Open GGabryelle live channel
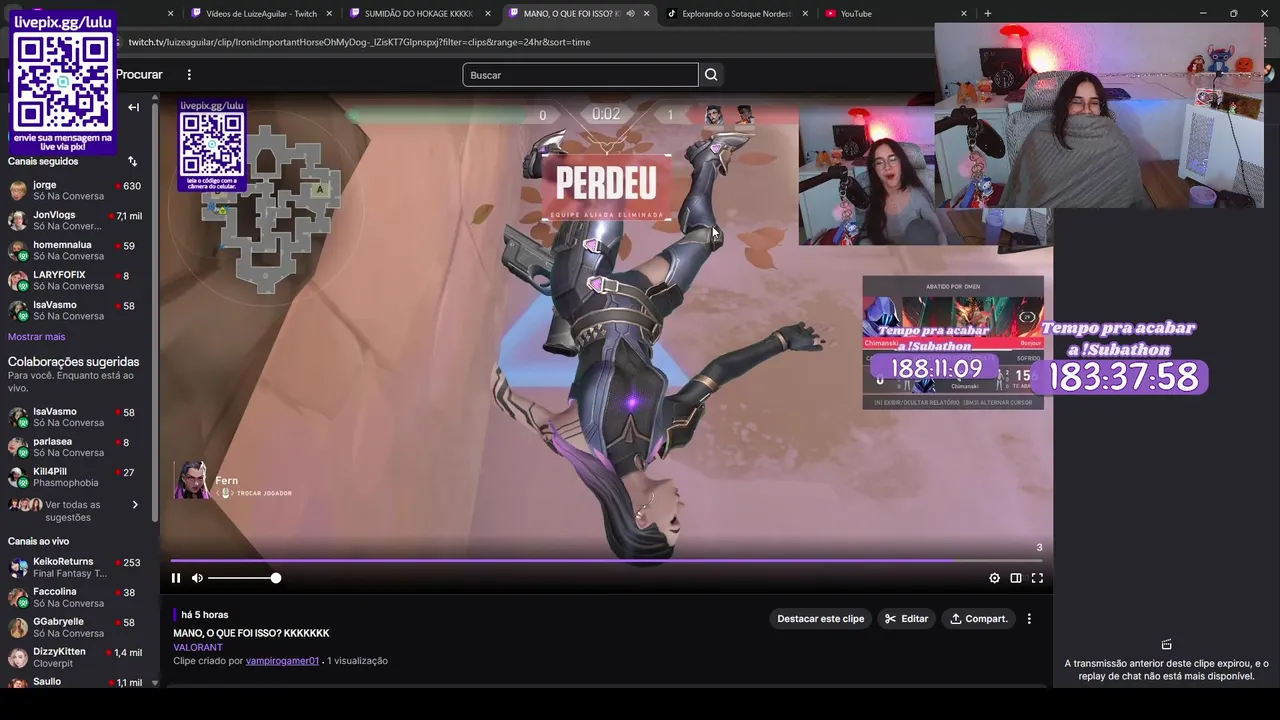1280x720 pixels. (75, 628)
